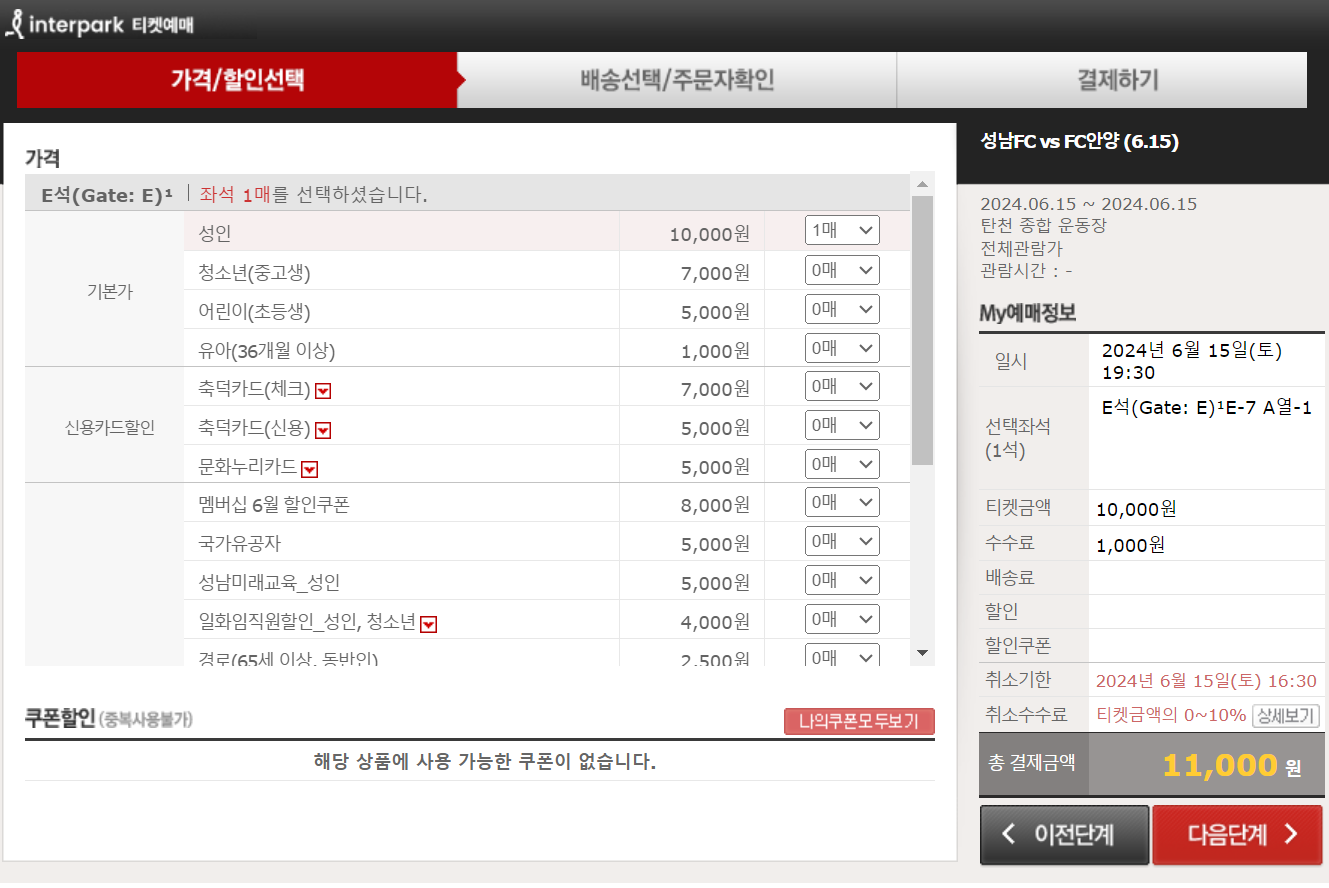Screen dimensions: 1329x888
Task: Click the 티켓금액의 0~10% text
Action: click(1171, 716)
